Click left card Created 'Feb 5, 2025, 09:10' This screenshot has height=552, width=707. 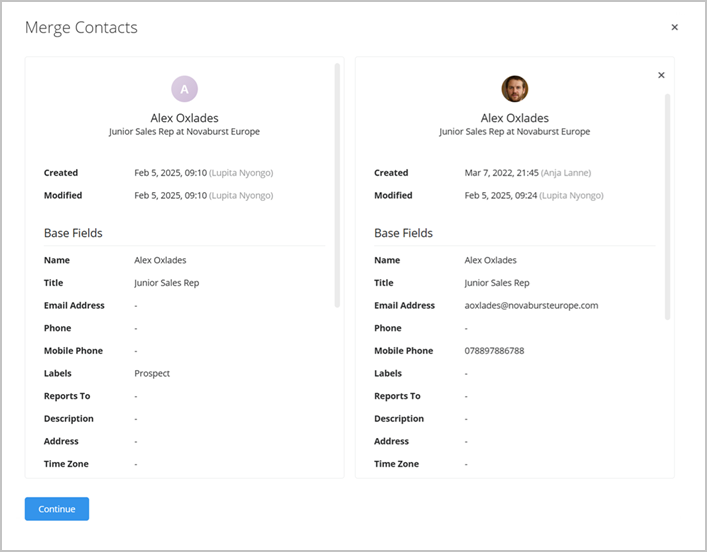[x=170, y=173]
